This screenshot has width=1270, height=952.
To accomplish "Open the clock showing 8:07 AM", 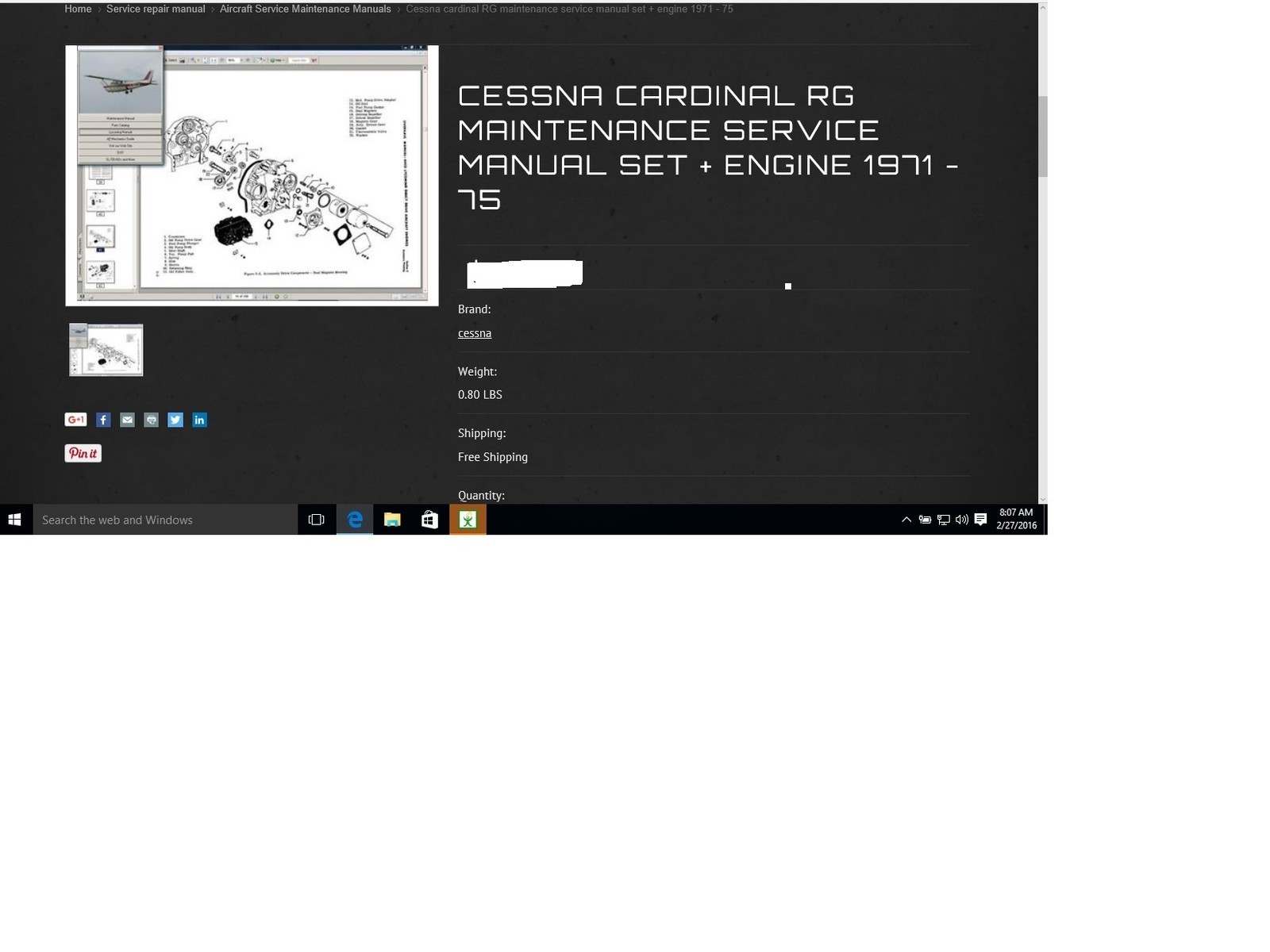I will (1016, 520).
